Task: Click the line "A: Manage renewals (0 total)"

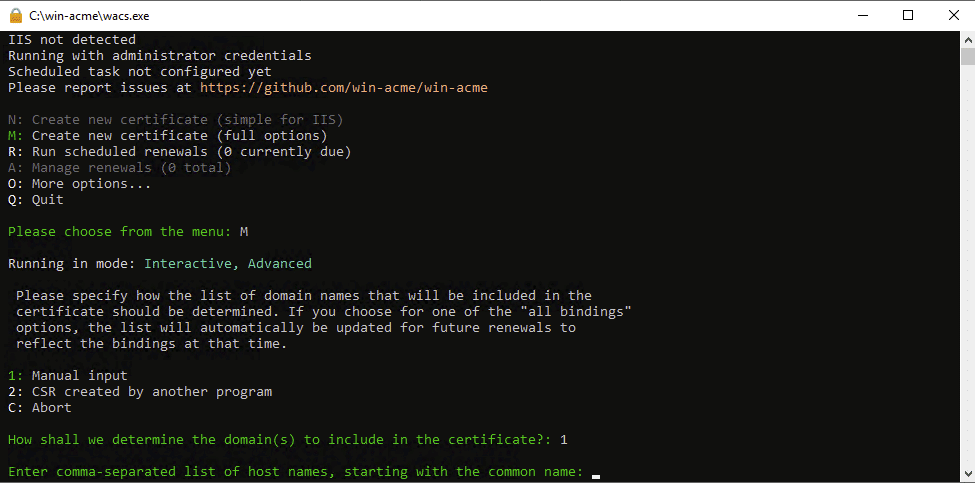Action: (x=120, y=168)
